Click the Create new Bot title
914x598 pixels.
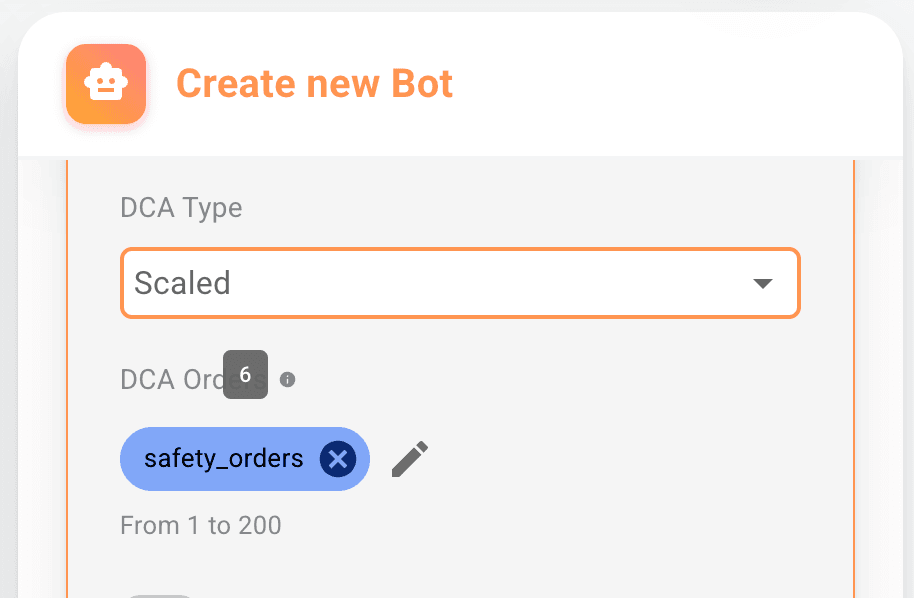(x=314, y=84)
